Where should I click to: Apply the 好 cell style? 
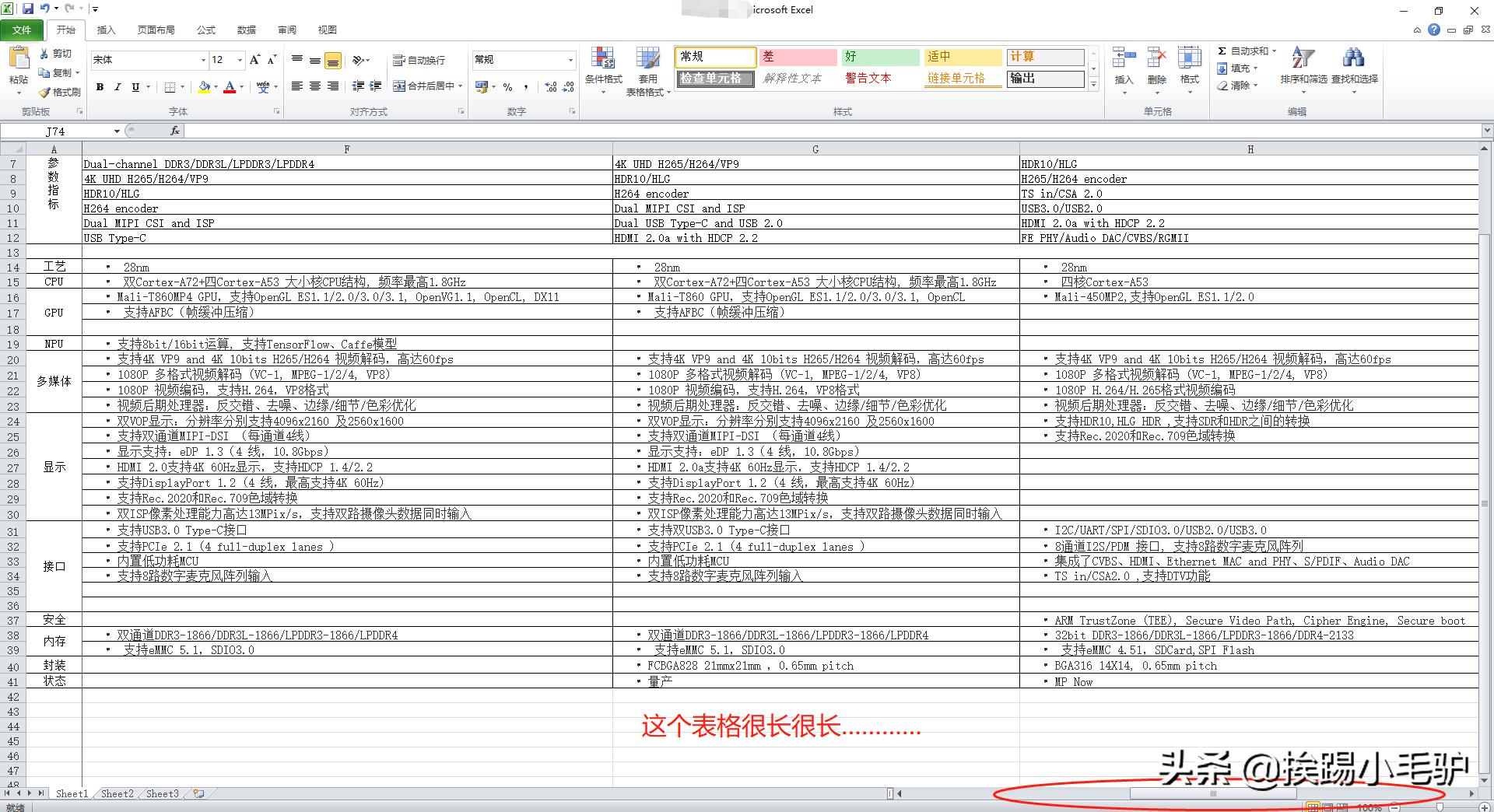(879, 56)
